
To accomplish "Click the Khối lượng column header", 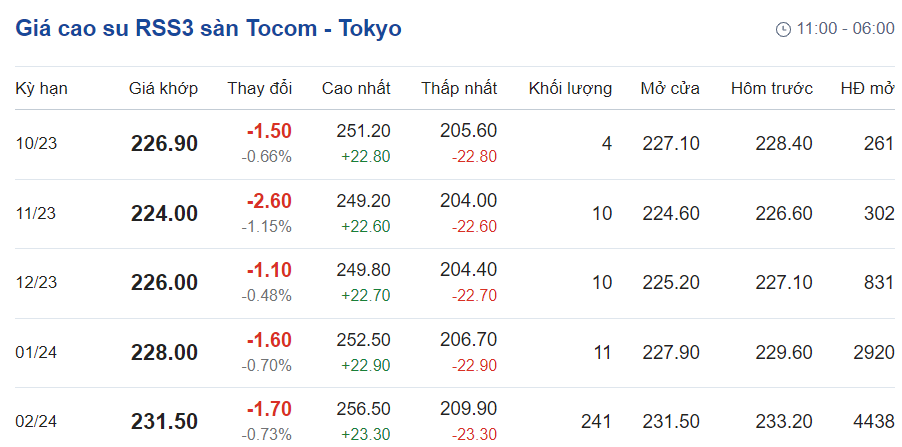I will click(x=570, y=89).
